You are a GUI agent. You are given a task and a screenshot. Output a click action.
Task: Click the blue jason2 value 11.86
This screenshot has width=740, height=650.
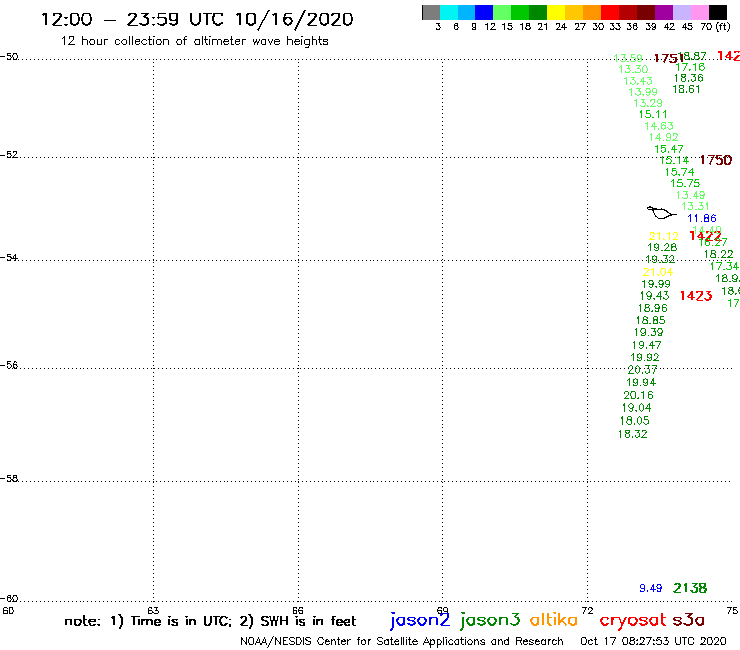tap(702, 218)
